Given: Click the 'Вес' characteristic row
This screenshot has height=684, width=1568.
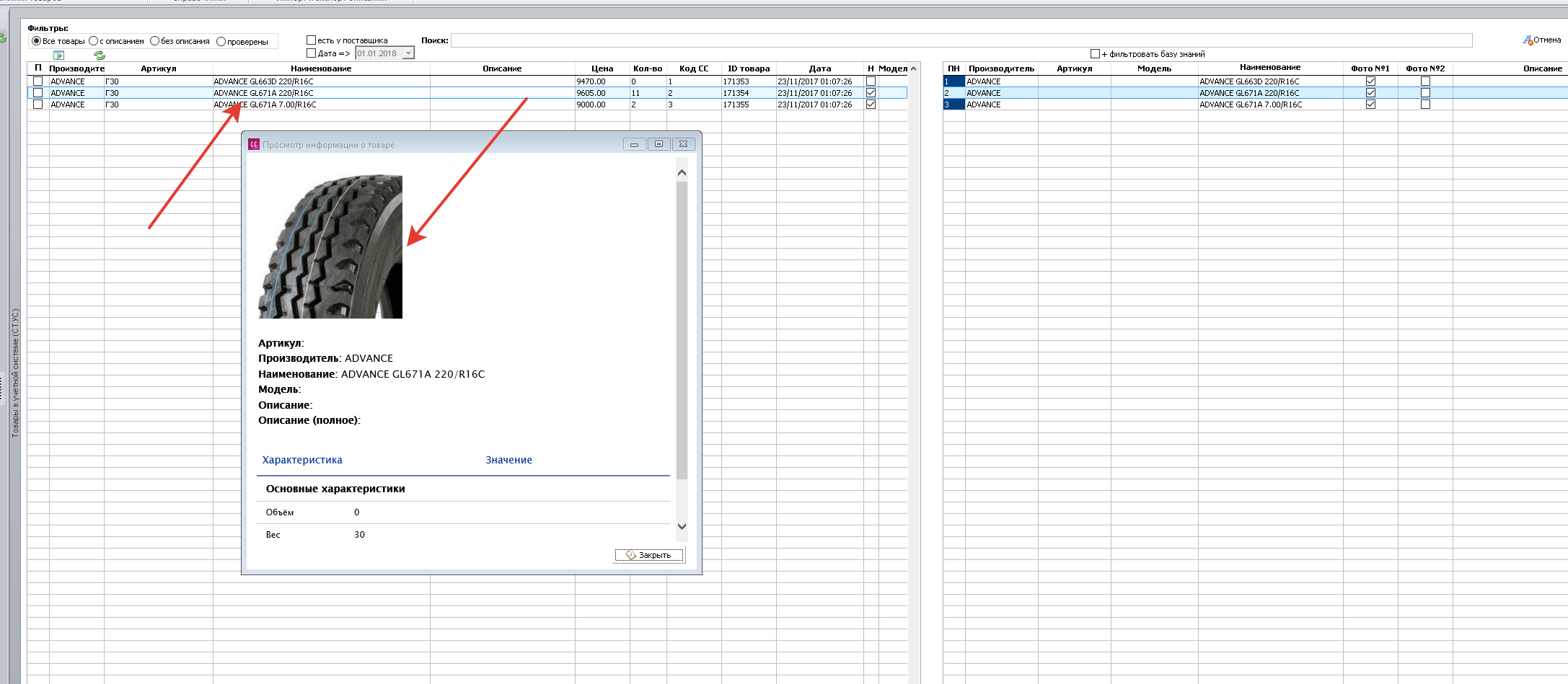Looking at the screenshot, I should [463, 535].
